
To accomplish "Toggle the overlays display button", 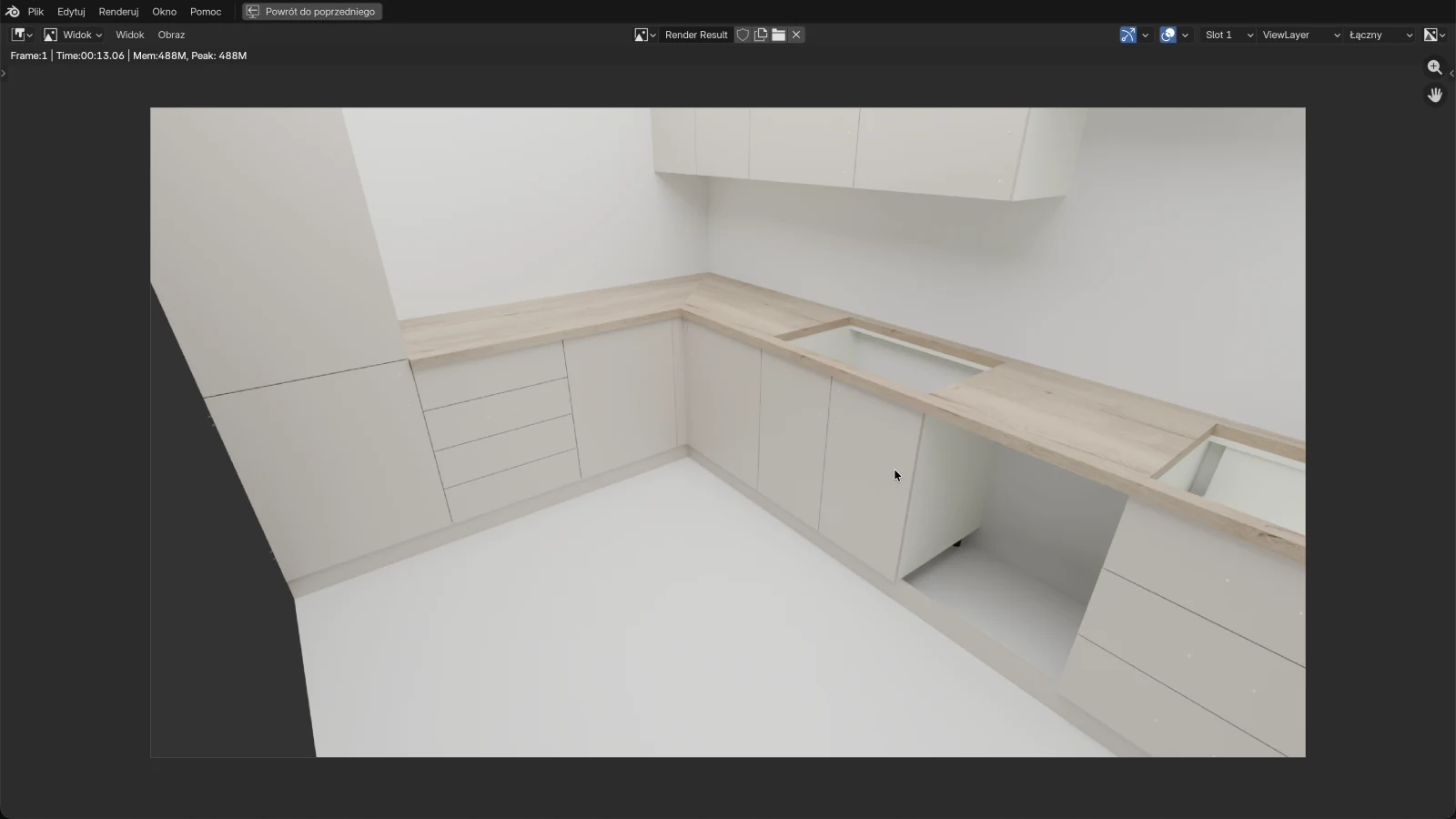I will pyautogui.click(x=1168, y=35).
